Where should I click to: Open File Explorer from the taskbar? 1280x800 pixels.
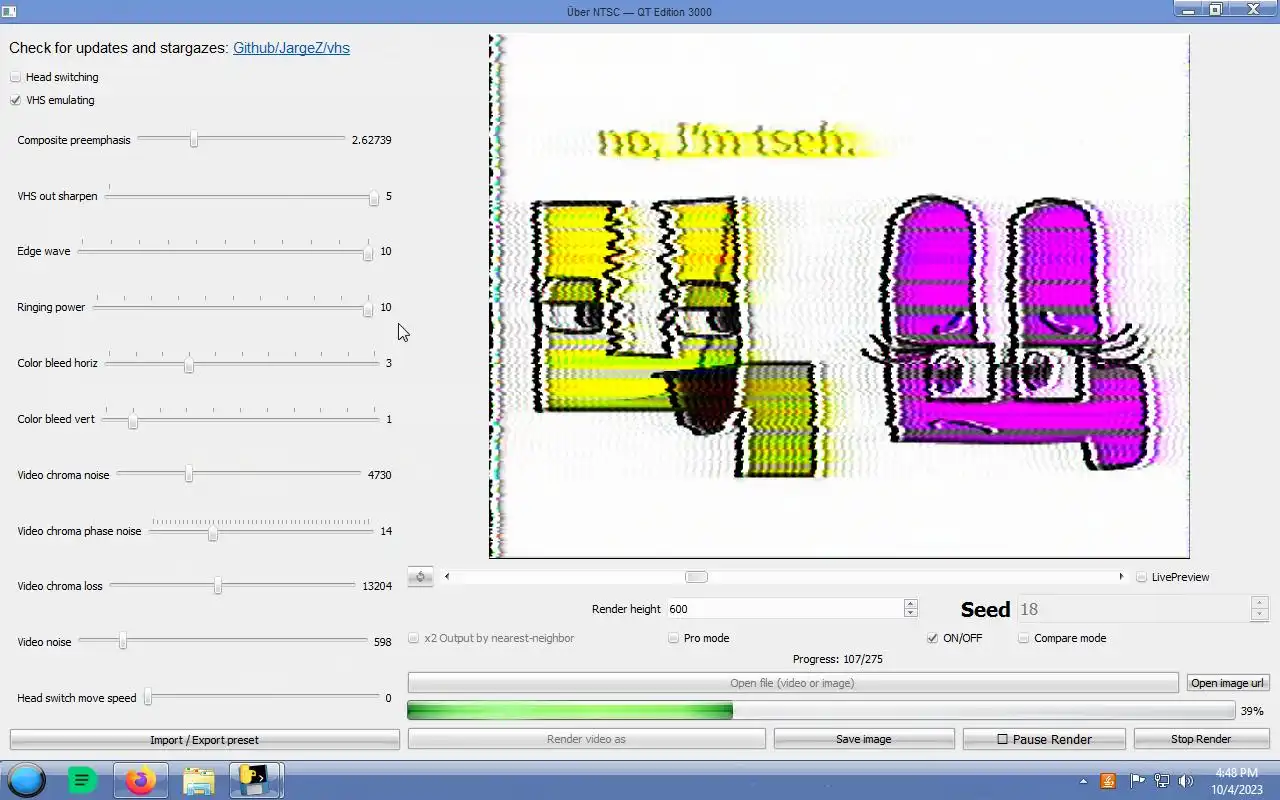click(x=198, y=780)
